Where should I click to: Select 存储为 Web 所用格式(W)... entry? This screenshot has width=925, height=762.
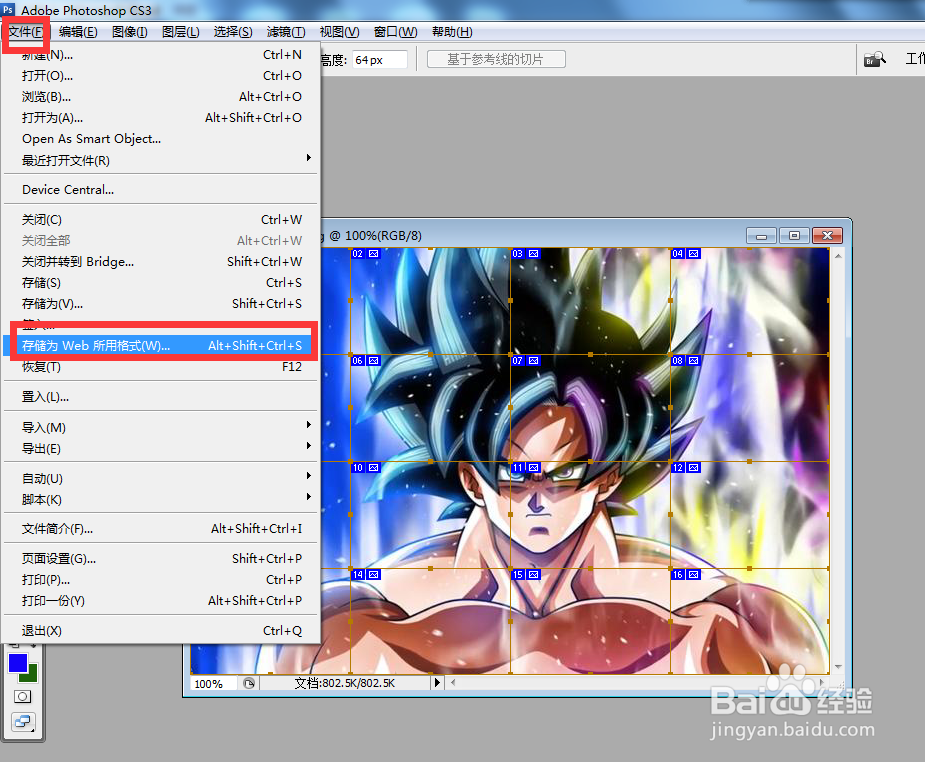[x=161, y=346]
